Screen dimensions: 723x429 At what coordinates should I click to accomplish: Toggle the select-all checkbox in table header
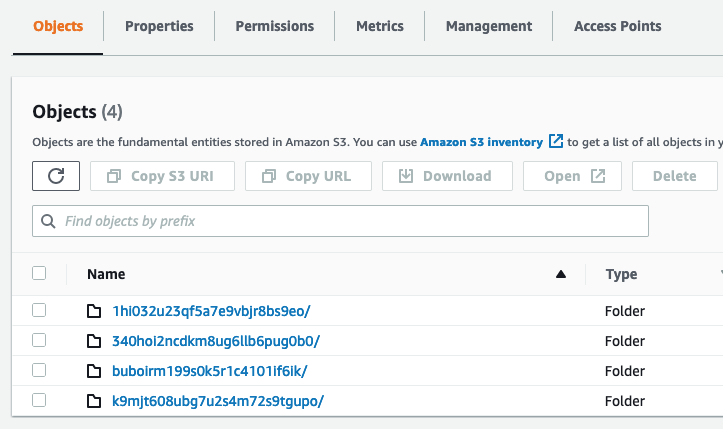click(39, 273)
